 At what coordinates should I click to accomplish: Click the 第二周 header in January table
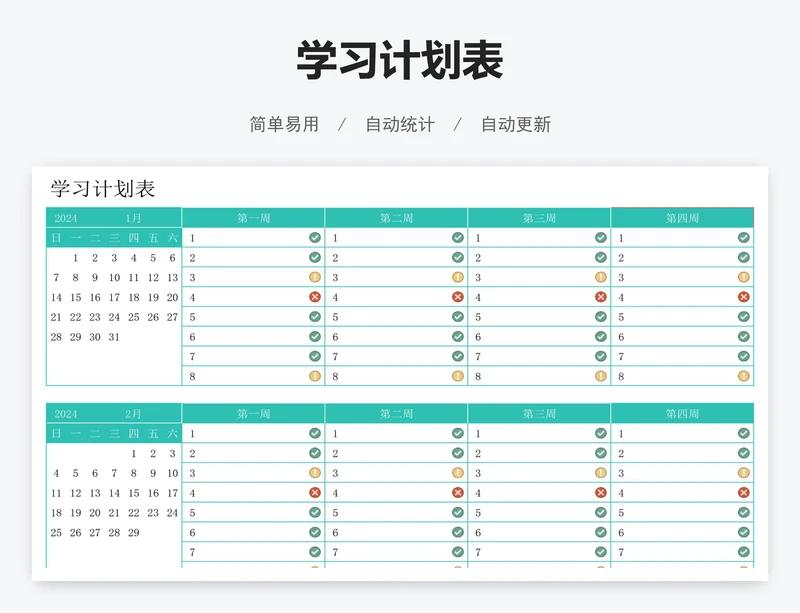coord(396,218)
